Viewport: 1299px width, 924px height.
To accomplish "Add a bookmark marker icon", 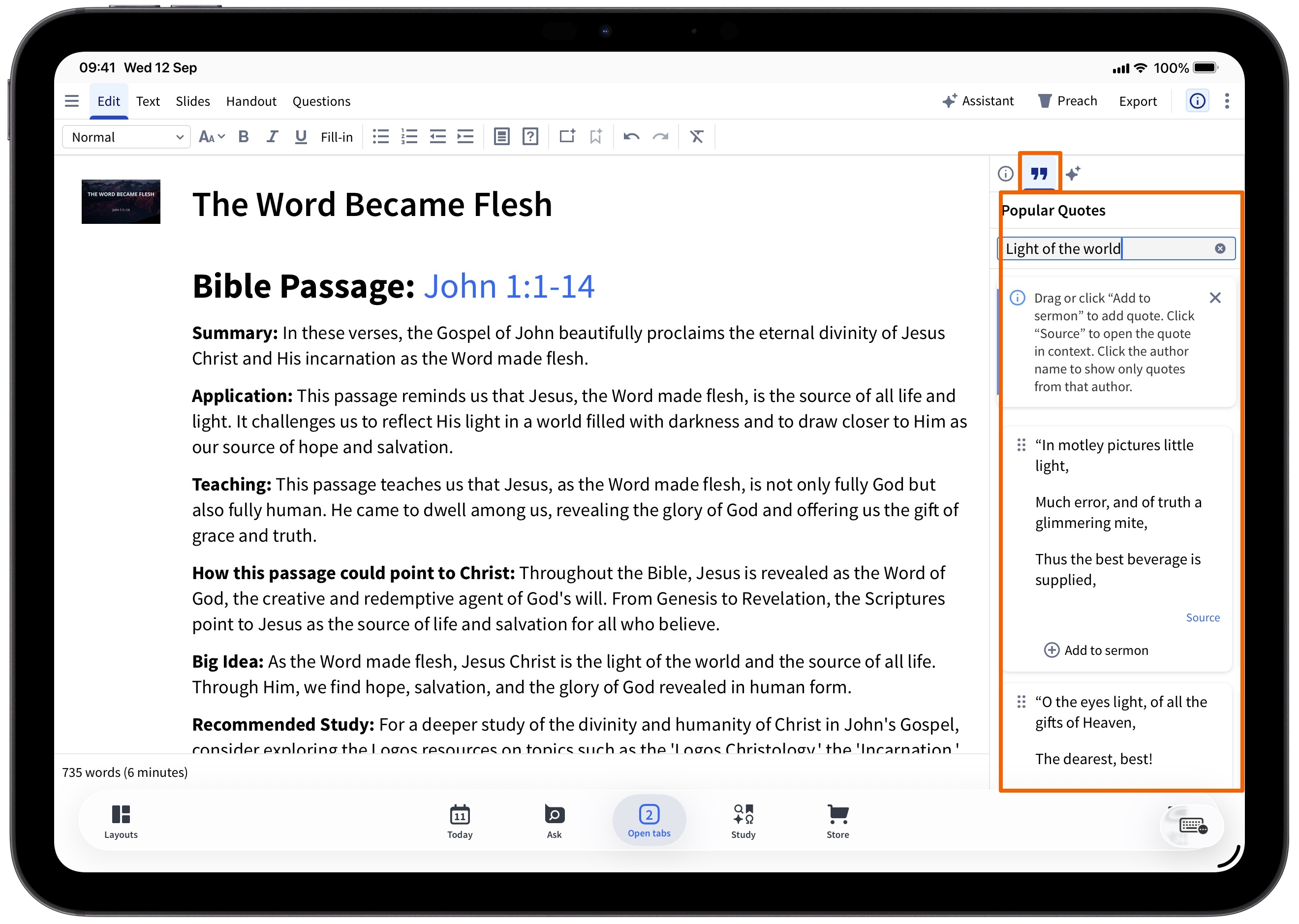I will point(596,137).
